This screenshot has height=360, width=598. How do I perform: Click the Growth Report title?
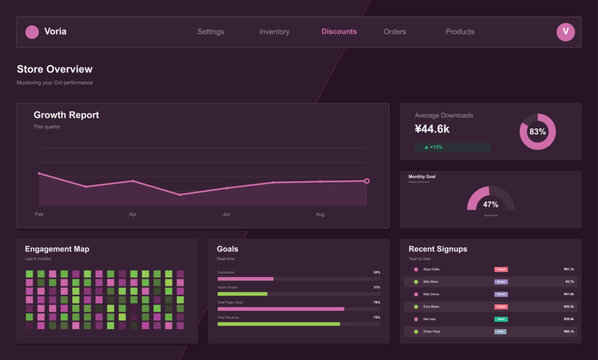point(66,115)
